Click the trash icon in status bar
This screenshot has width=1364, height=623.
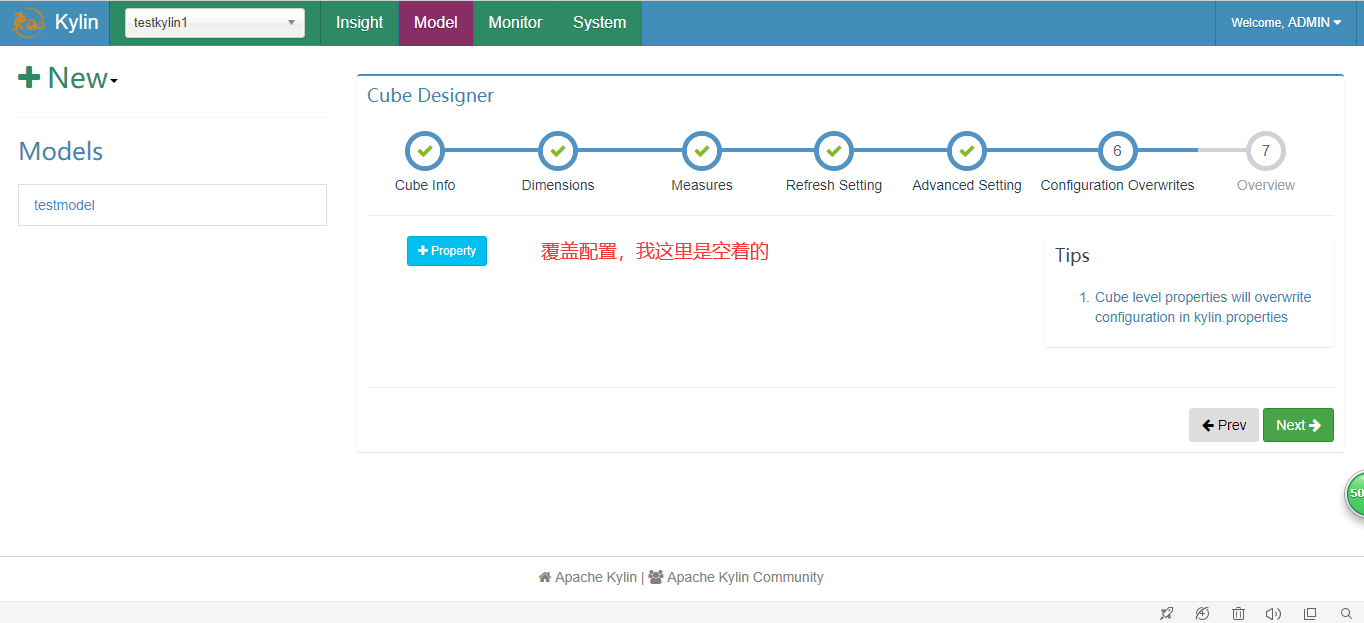click(1238, 613)
